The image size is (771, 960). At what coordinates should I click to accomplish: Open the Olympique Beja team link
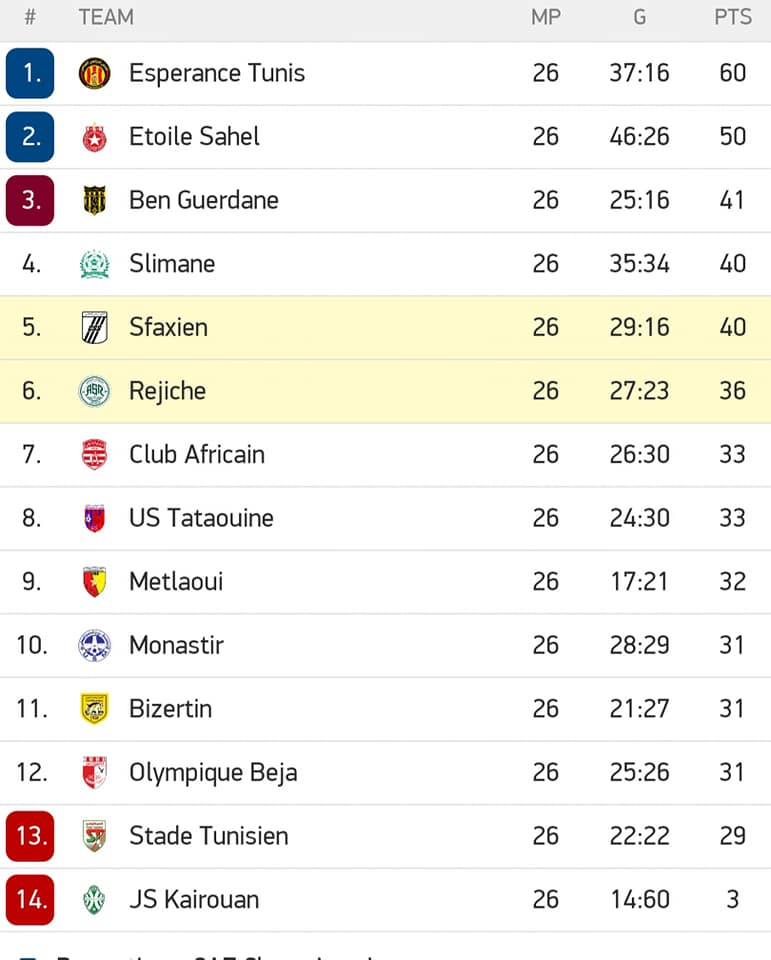(213, 773)
